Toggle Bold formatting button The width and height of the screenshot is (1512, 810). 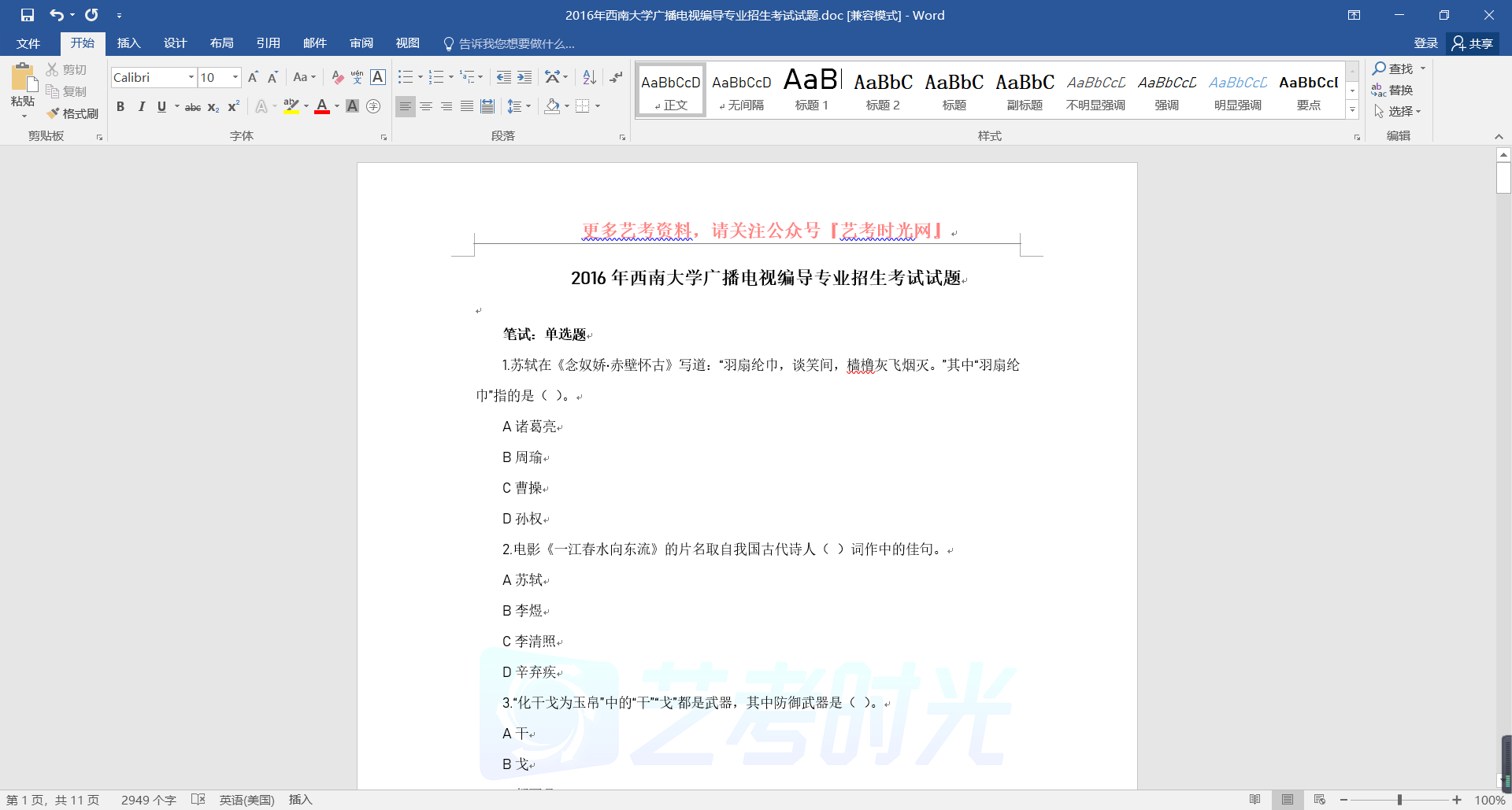120,106
